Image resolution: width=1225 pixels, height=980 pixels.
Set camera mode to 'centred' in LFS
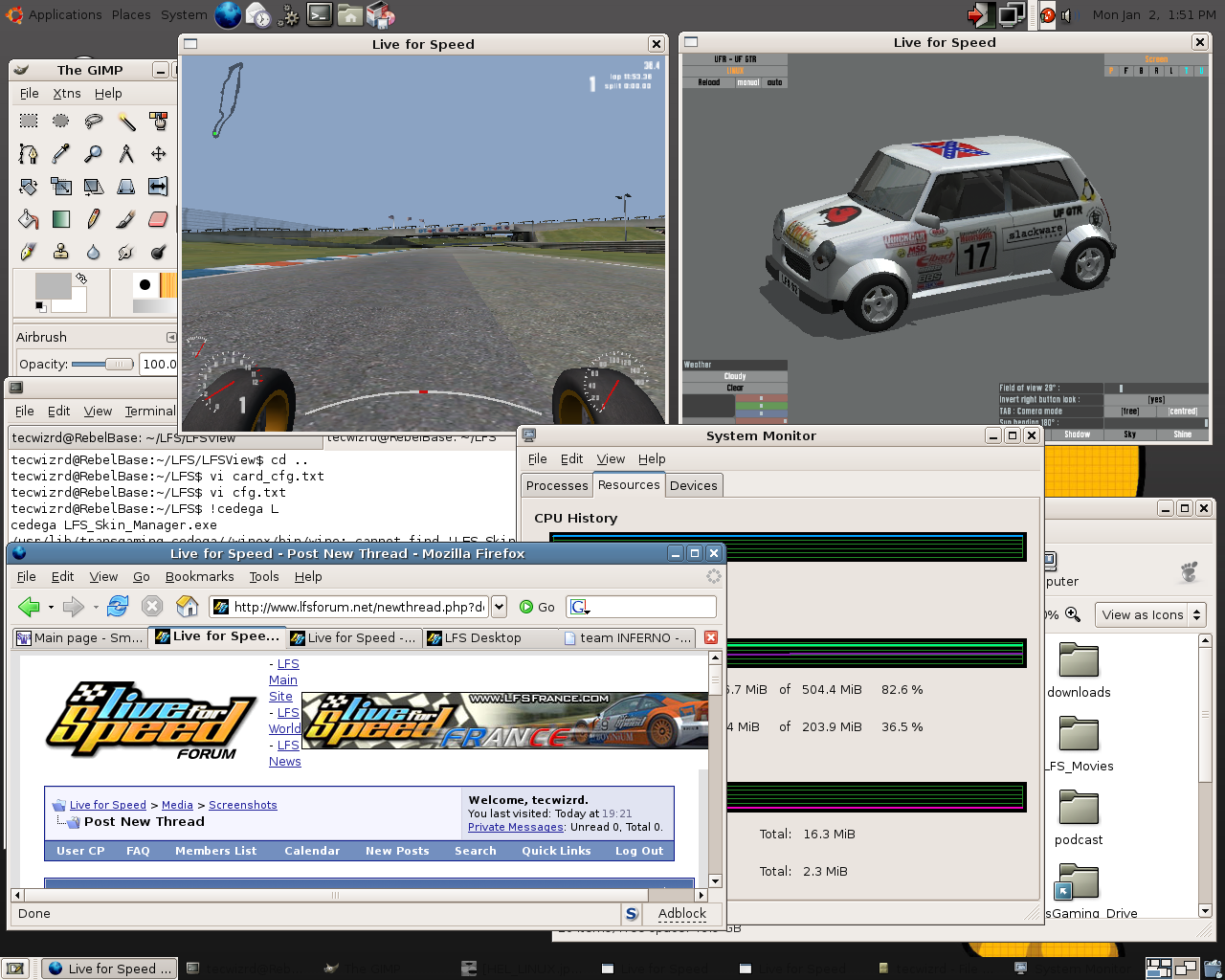point(1183,412)
